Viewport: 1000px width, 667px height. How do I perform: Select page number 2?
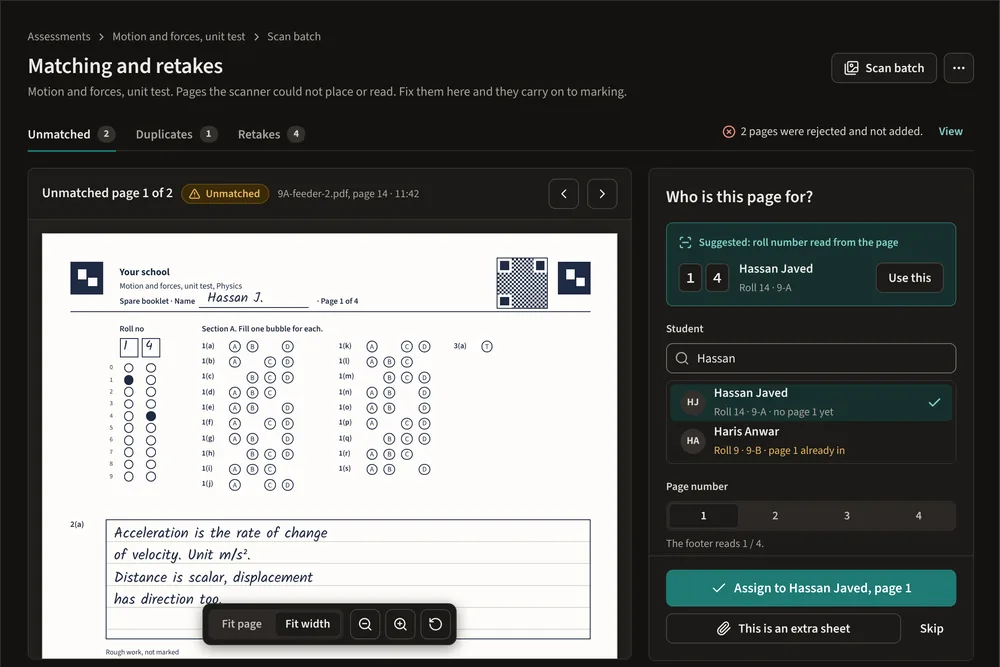[775, 516]
